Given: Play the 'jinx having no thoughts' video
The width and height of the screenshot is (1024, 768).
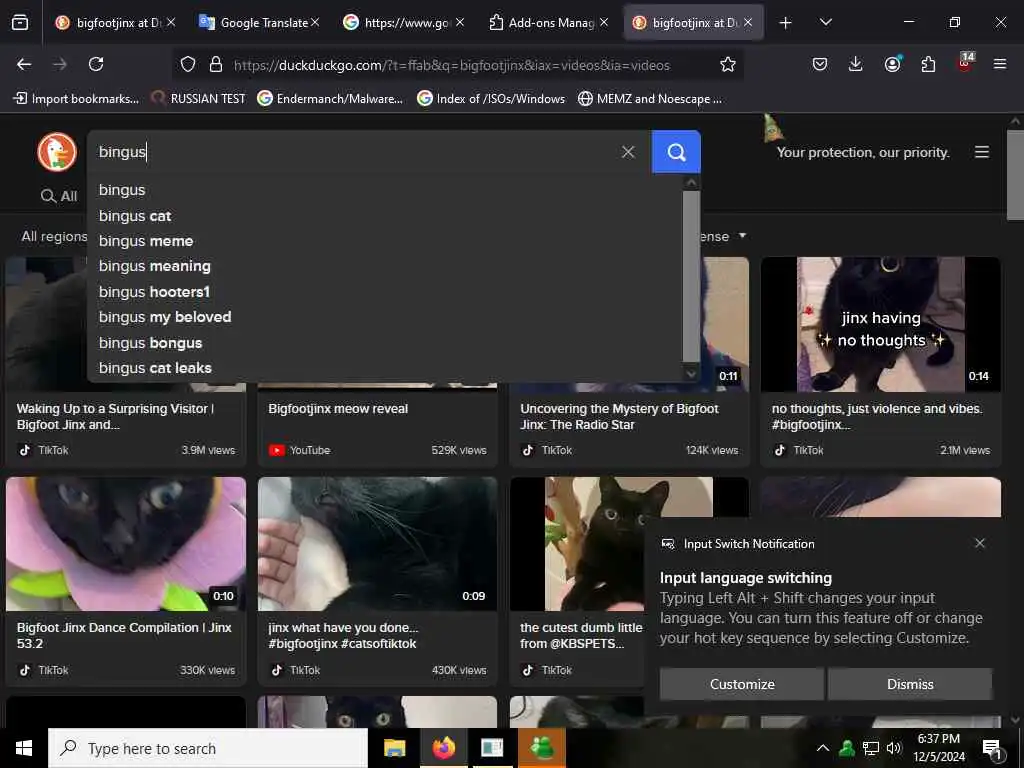Looking at the screenshot, I should [x=880, y=325].
